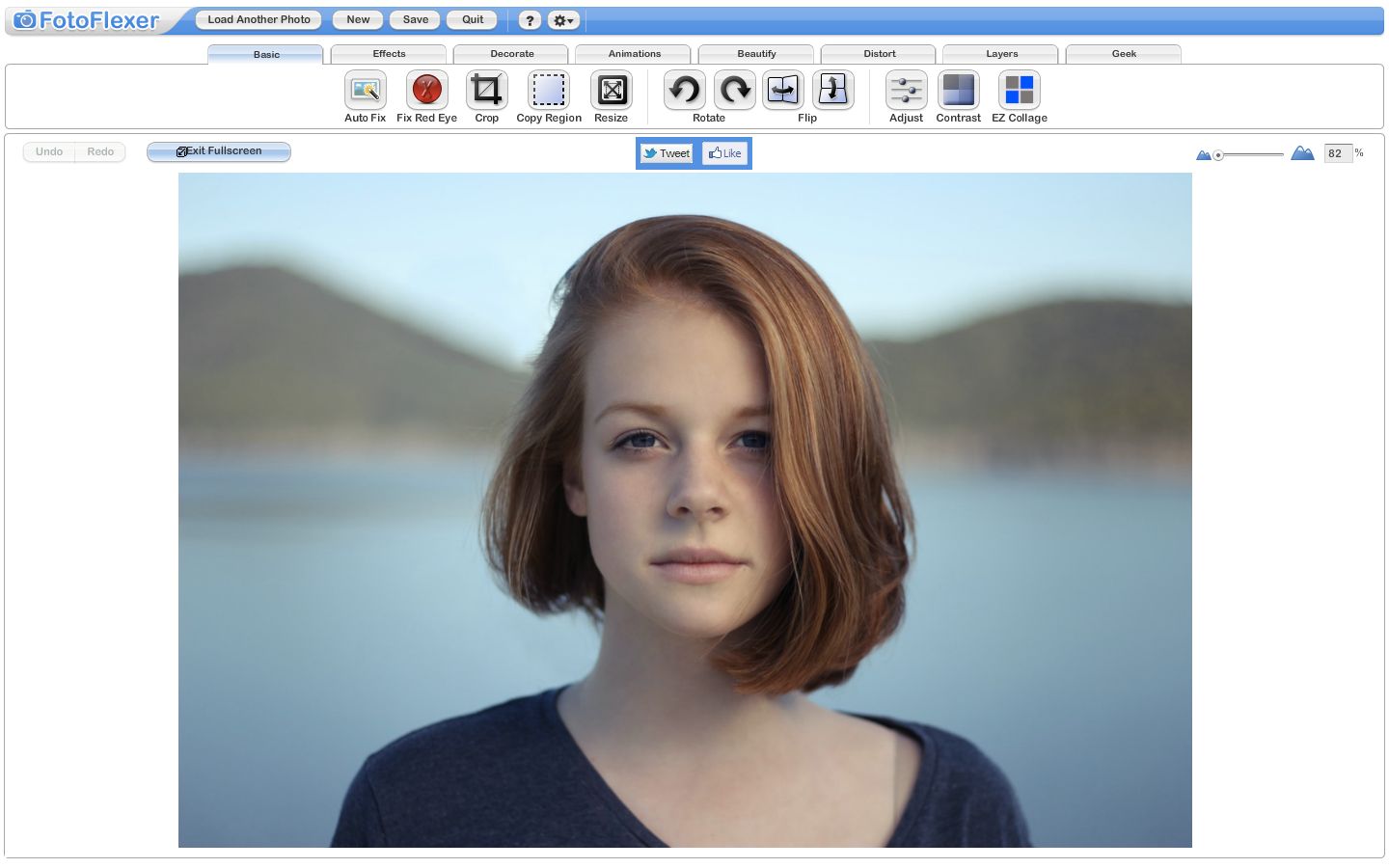Open the Effects tab
1389x868 pixels.
tap(389, 54)
